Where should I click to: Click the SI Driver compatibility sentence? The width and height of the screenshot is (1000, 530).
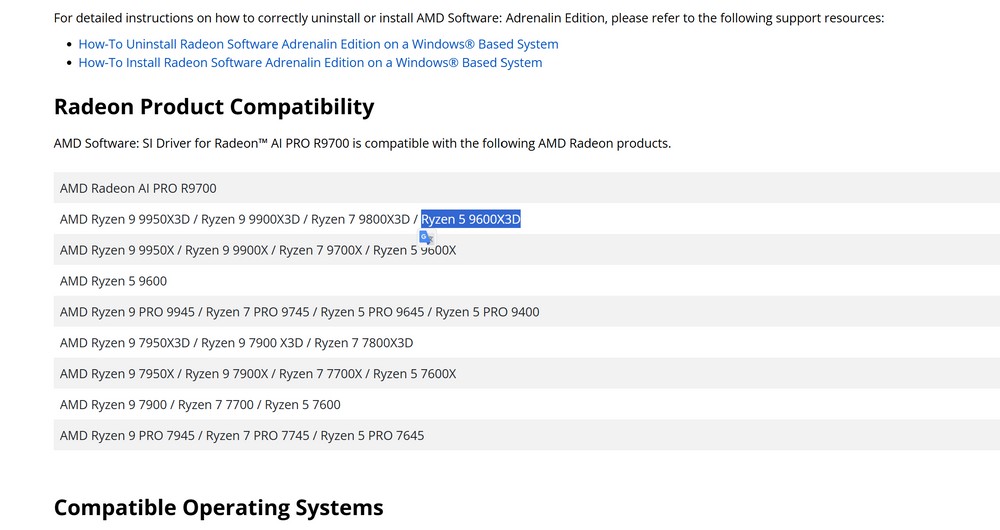362,144
